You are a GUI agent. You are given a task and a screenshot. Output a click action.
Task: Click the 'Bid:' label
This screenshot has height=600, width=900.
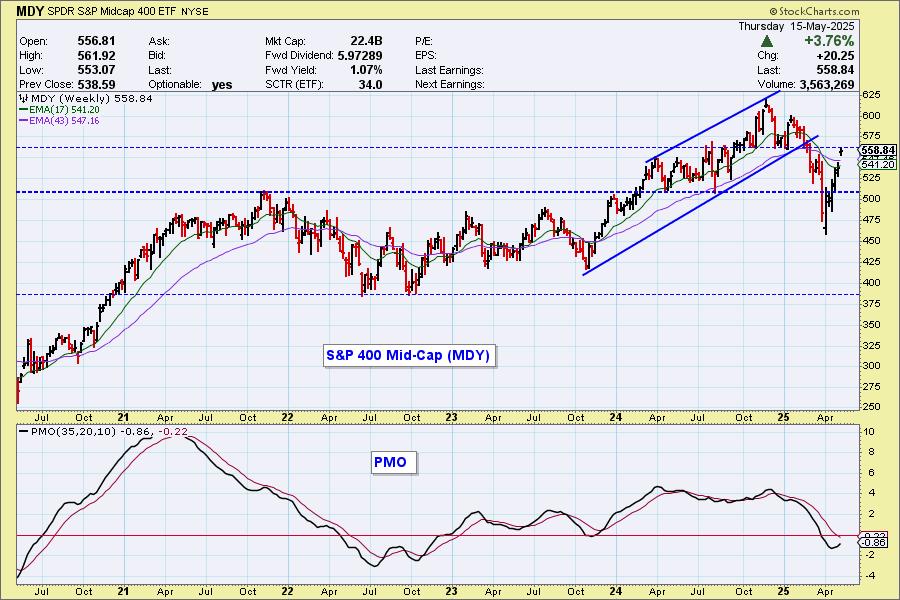click(157, 56)
